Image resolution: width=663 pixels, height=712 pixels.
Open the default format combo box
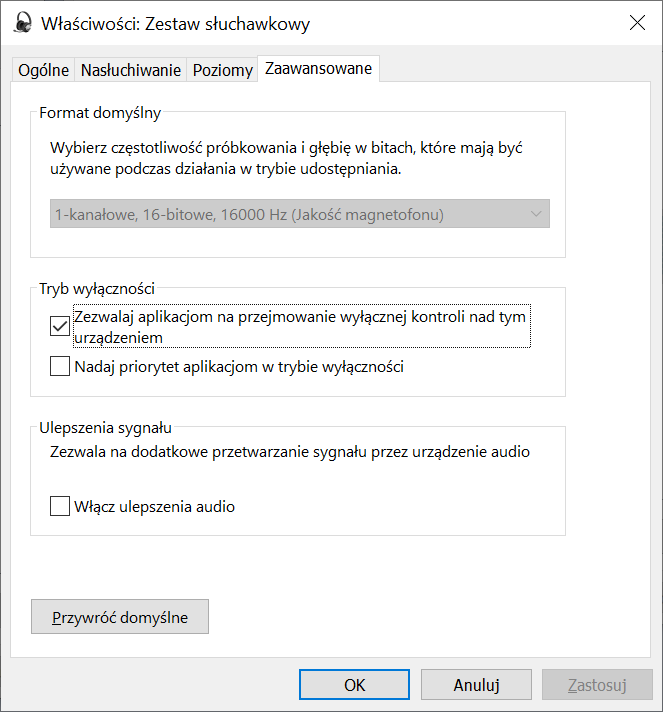click(x=300, y=214)
